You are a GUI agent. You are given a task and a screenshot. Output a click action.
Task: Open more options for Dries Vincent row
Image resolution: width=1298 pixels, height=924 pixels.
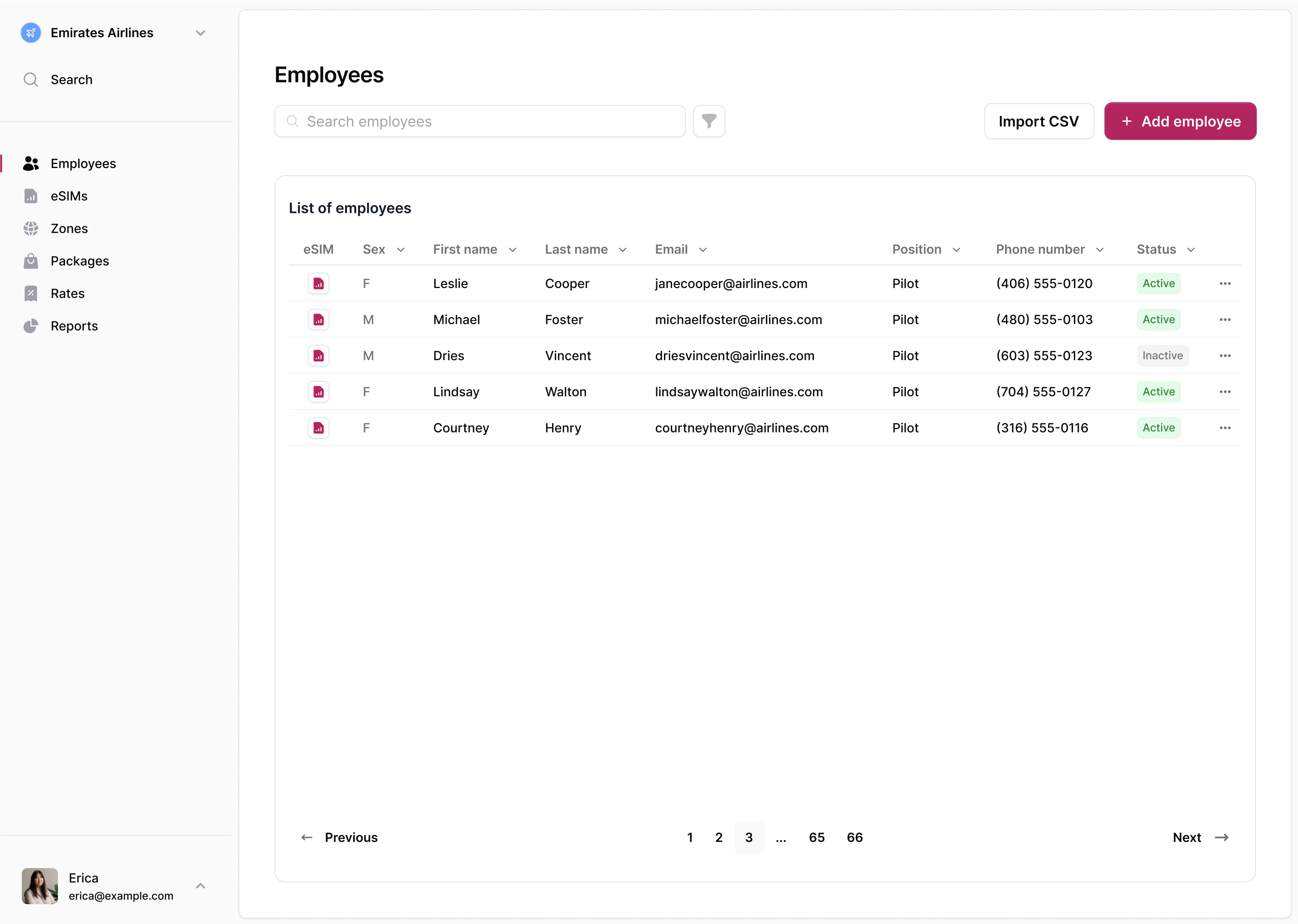1225,356
